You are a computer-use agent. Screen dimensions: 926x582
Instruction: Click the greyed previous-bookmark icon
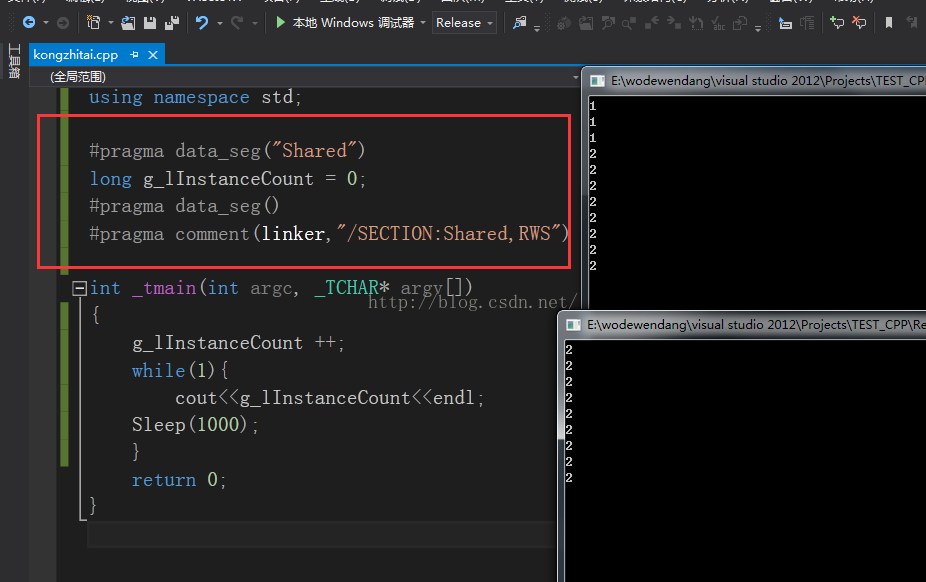[x=912, y=23]
